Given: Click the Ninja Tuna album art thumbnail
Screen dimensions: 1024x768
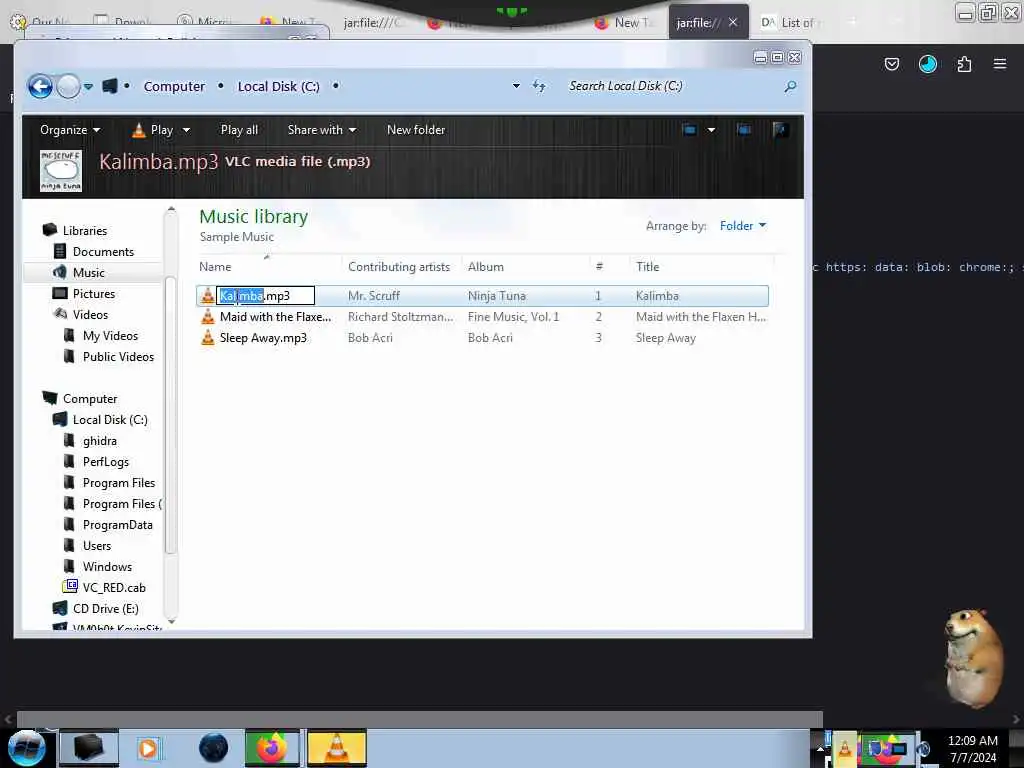Looking at the screenshot, I should pos(61,170).
